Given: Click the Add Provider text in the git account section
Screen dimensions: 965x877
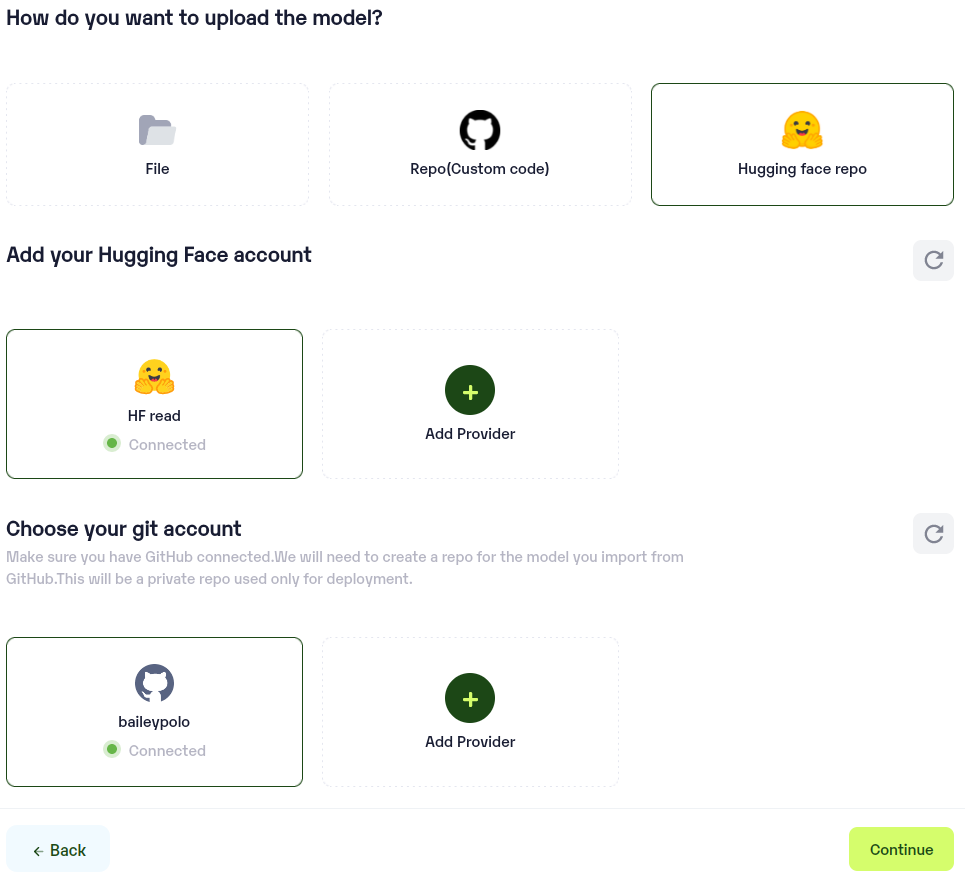Looking at the screenshot, I should tap(470, 742).
